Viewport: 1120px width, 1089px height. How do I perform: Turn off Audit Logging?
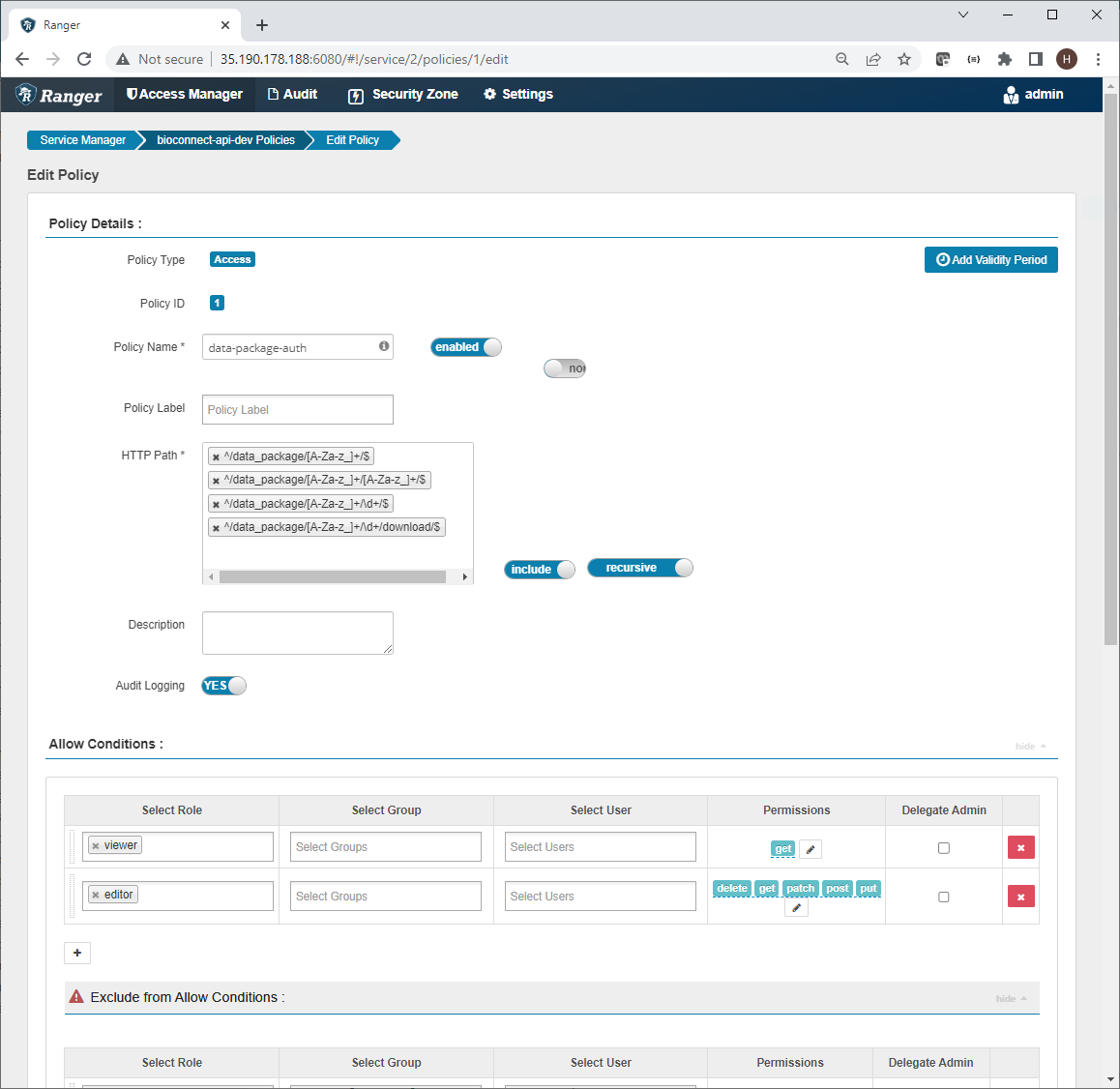click(222, 685)
